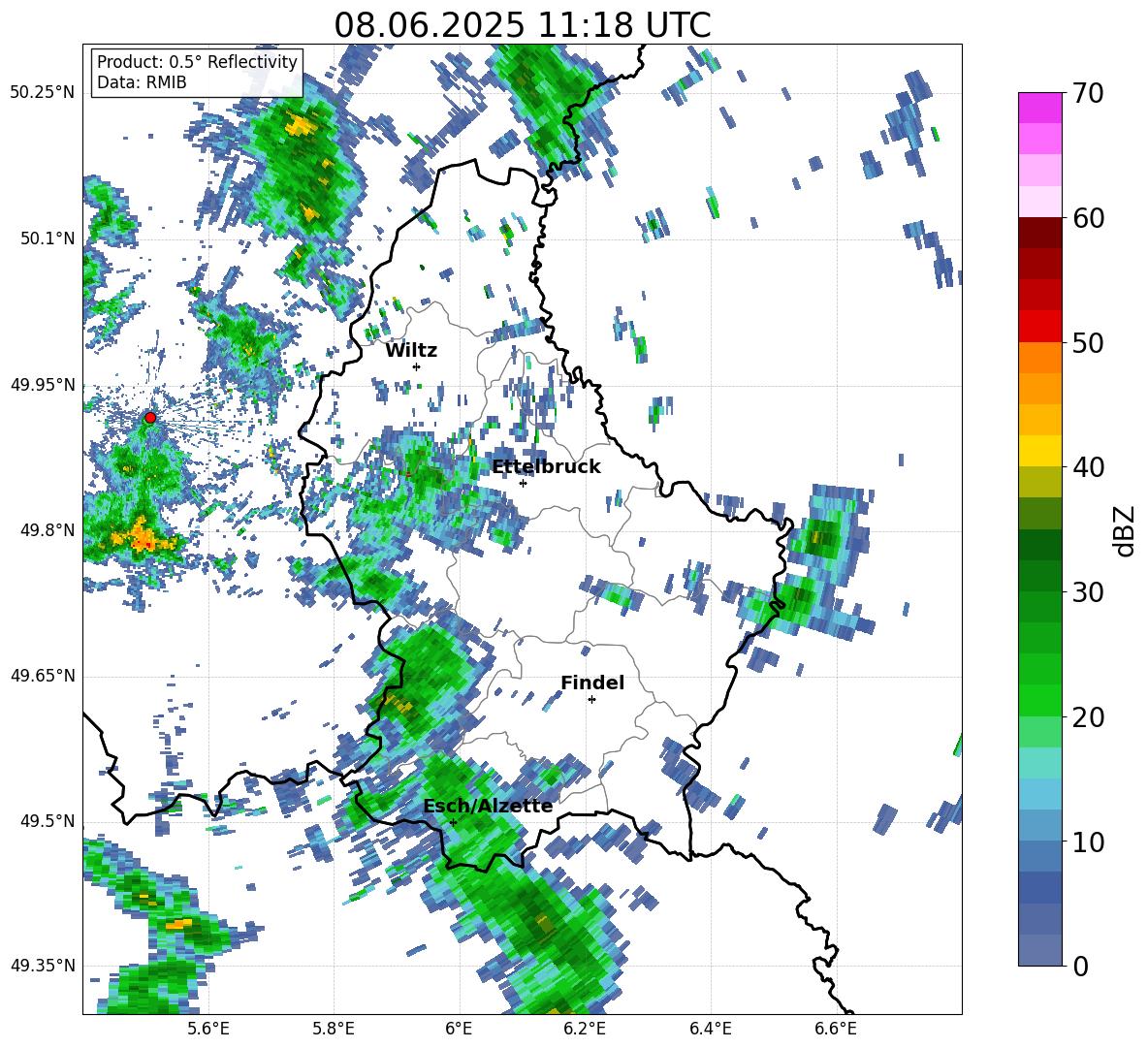Click the Ettelbruck city label
This screenshot has width=1148, height=1048.
coord(546,467)
